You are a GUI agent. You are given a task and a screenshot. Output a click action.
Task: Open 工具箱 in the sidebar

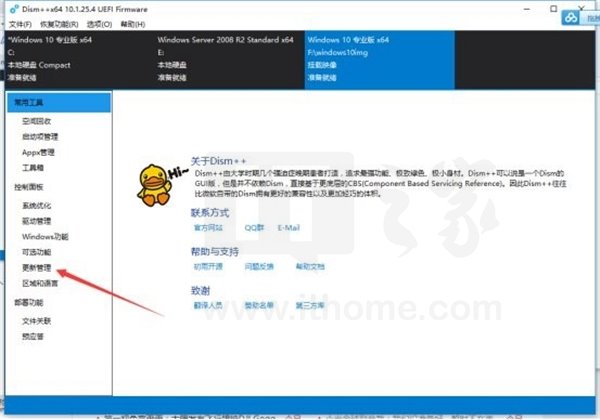[33, 168]
